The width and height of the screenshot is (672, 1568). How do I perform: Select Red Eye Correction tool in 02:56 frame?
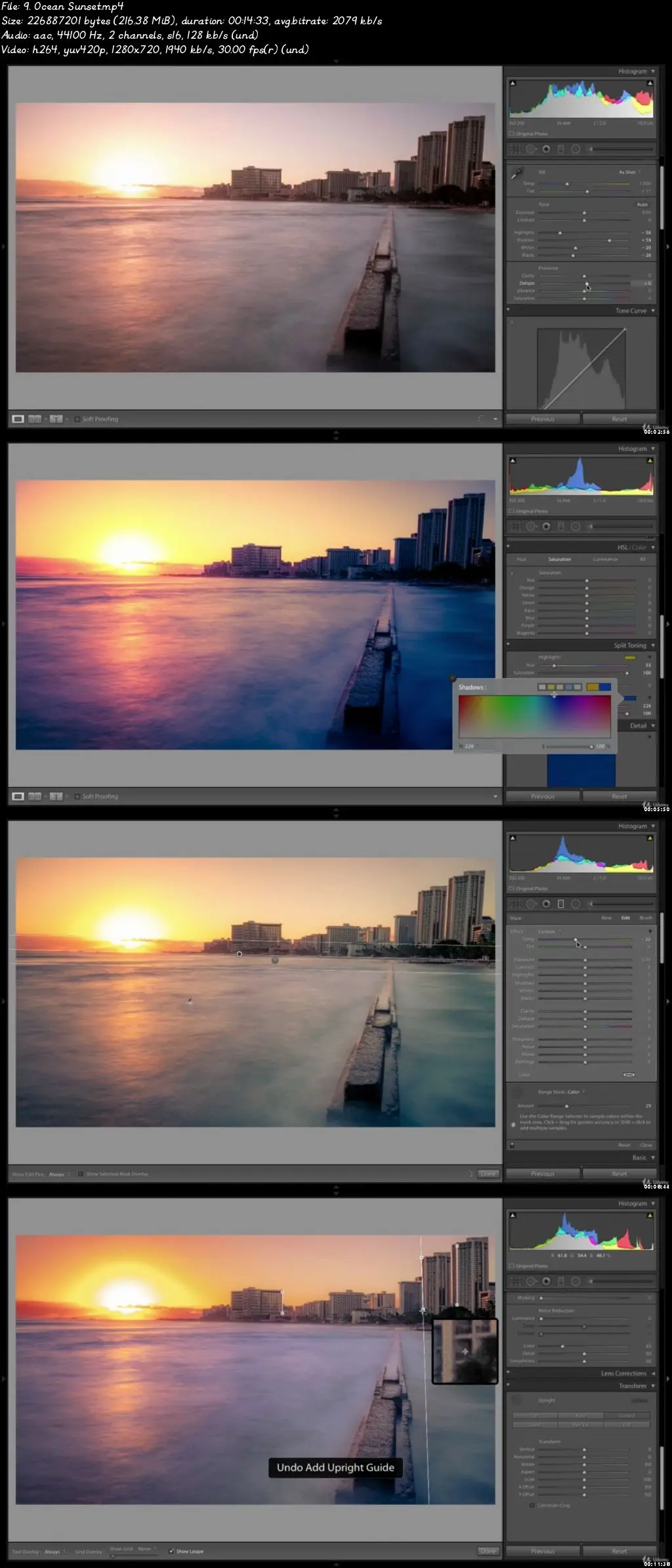click(x=546, y=149)
